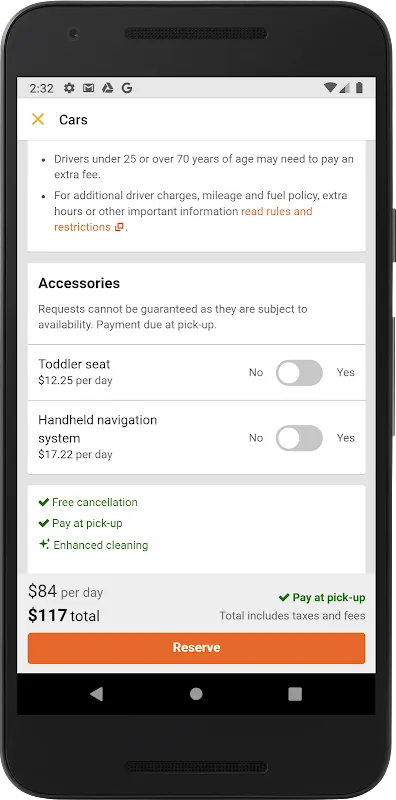Image resolution: width=396 pixels, height=800 pixels.
Task: Enable the Toddler seat toggle
Action: 299,372
